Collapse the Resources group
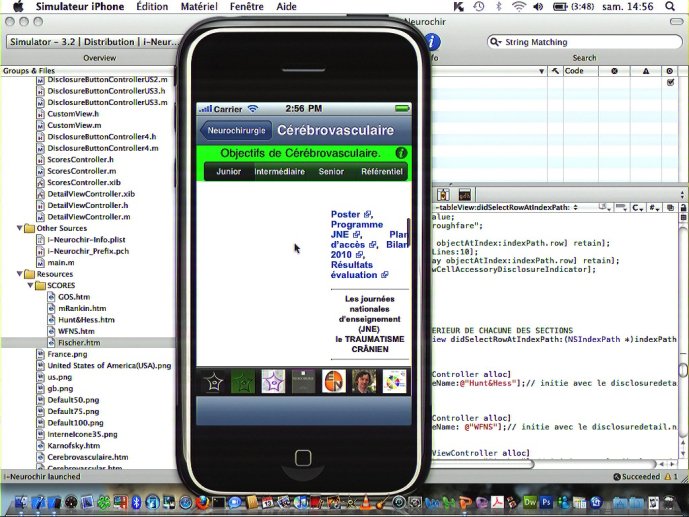The width and height of the screenshot is (689, 517). [19, 274]
